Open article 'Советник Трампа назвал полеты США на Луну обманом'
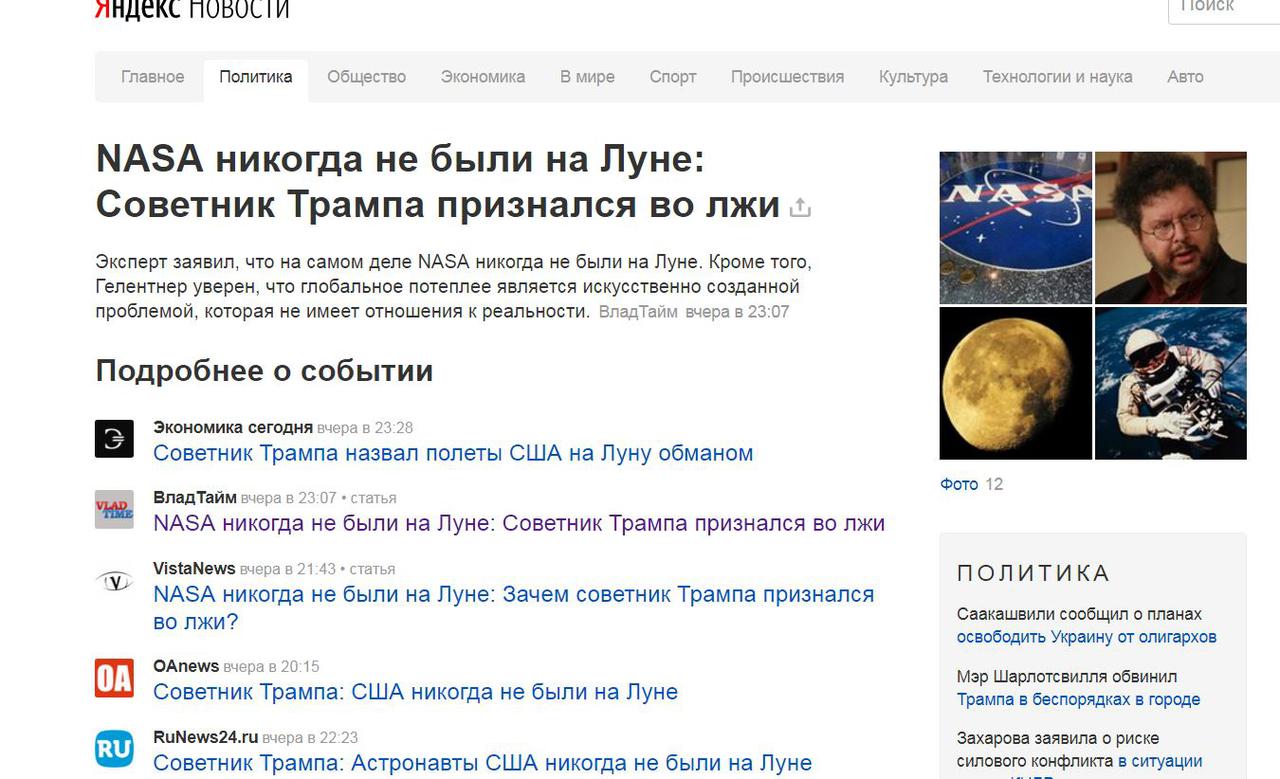1280x779 pixels. 453,453
